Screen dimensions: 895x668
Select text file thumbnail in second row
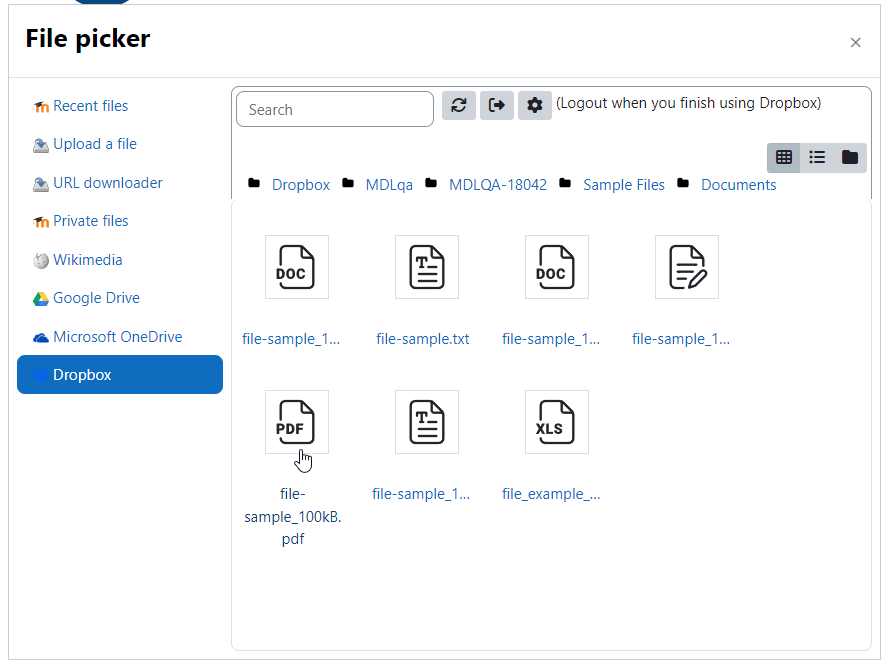[x=427, y=422]
